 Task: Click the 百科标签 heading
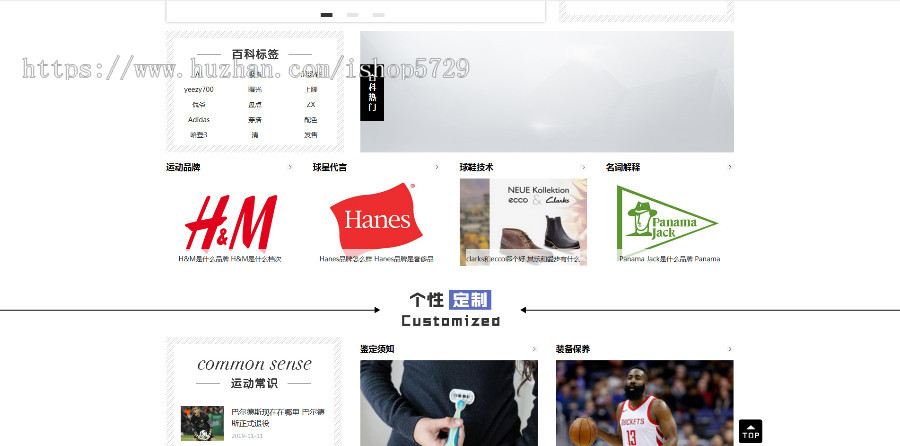255,55
